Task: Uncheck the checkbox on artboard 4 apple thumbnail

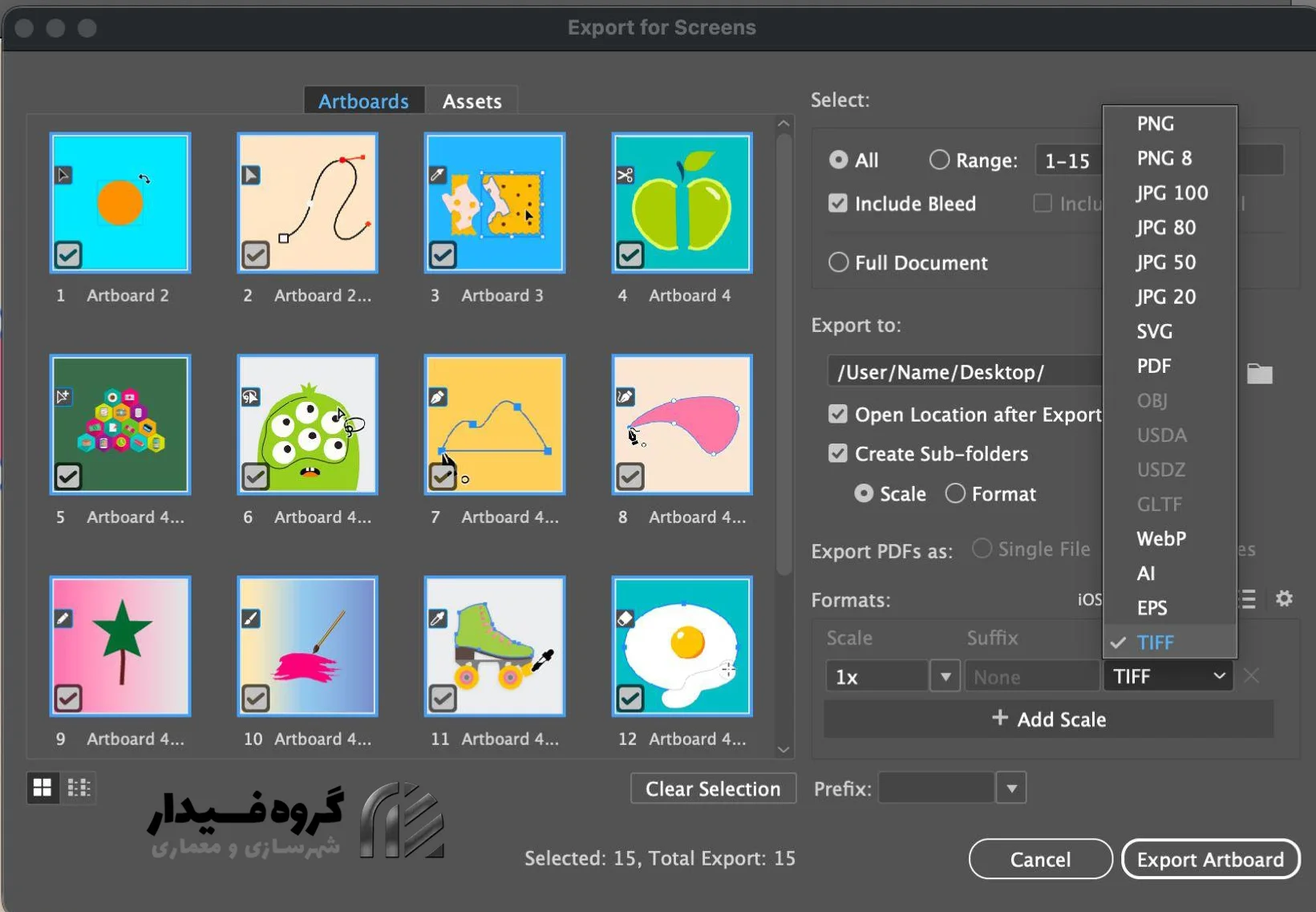Action: (x=630, y=255)
